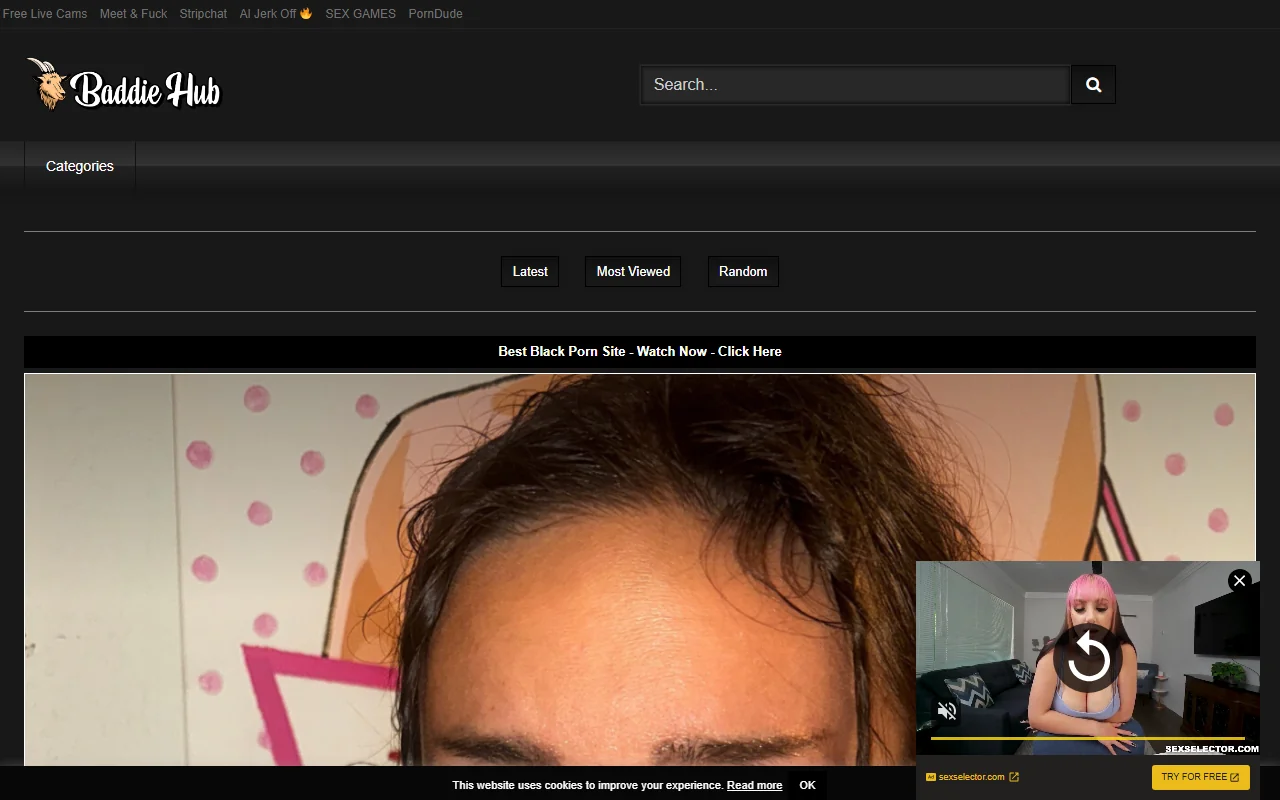Click the flame emoji in the top bar
This screenshot has height=800, width=1280.
point(305,13)
